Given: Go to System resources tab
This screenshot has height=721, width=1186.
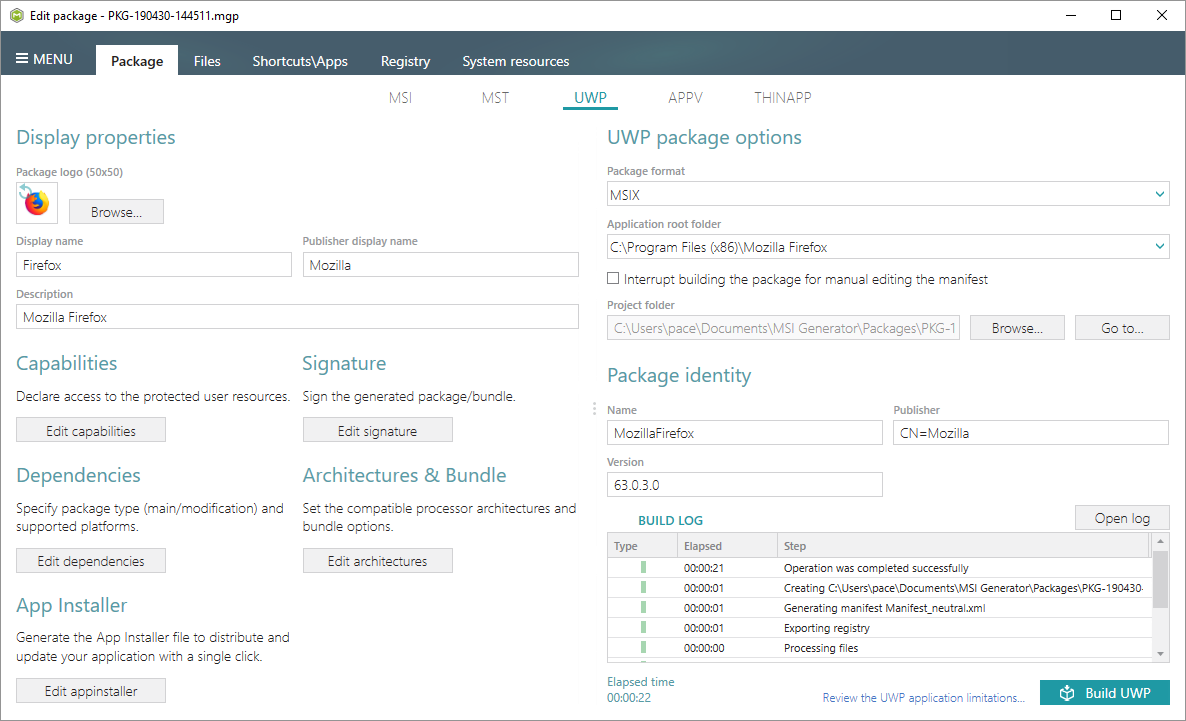Looking at the screenshot, I should coord(516,61).
